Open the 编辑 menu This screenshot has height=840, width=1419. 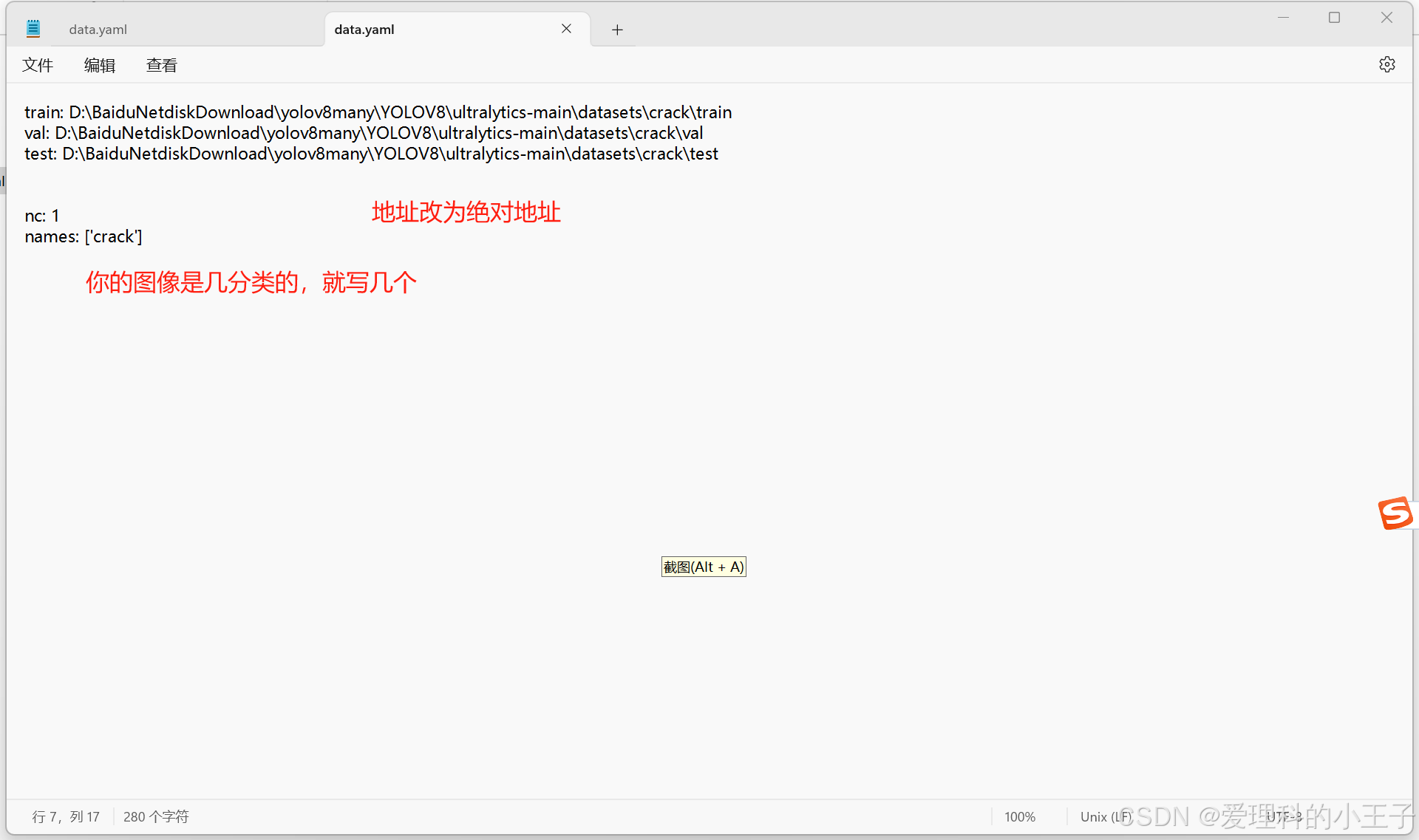click(x=100, y=65)
